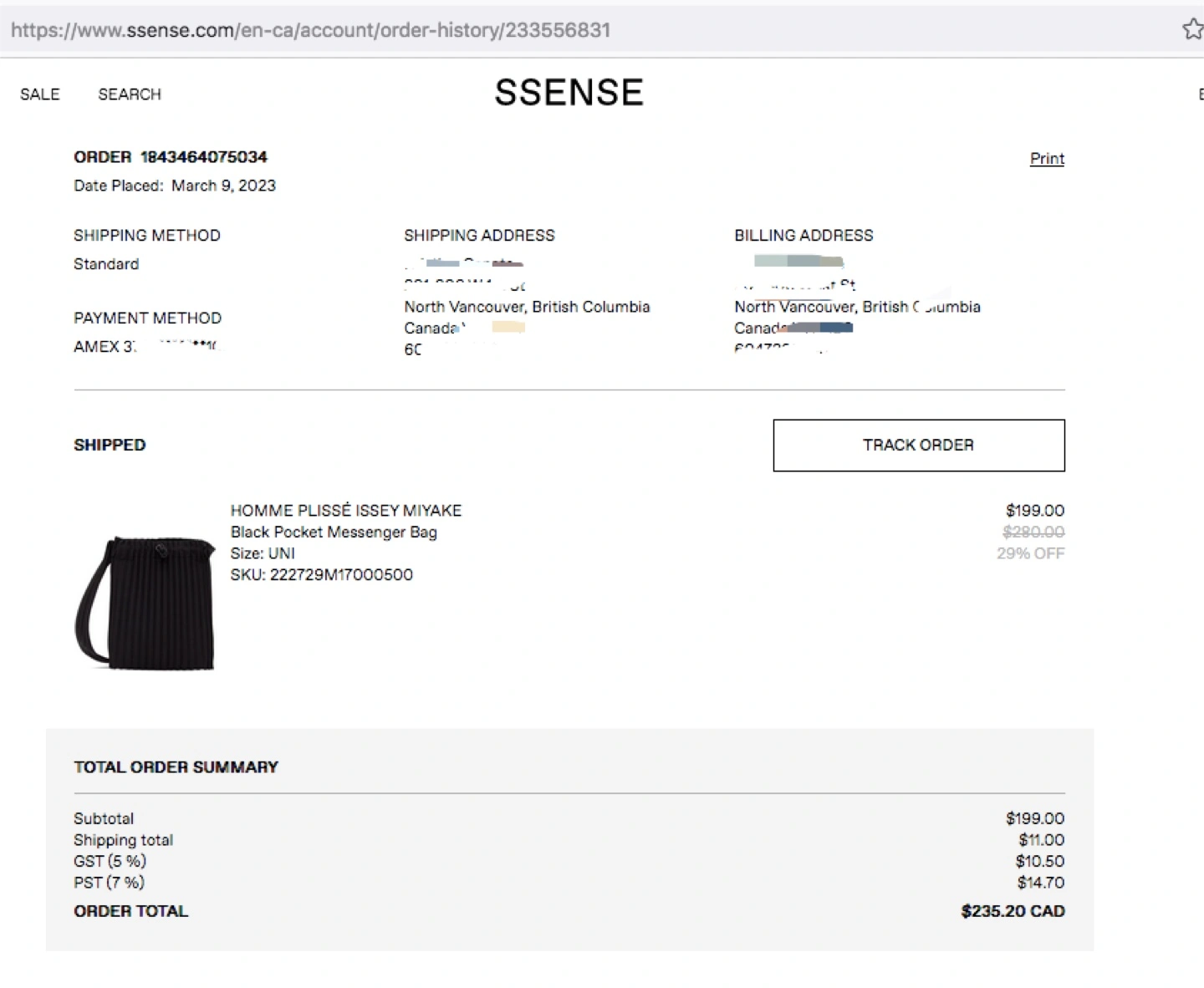
Task: Click the browser URL address field
Action: click(585, 30)
